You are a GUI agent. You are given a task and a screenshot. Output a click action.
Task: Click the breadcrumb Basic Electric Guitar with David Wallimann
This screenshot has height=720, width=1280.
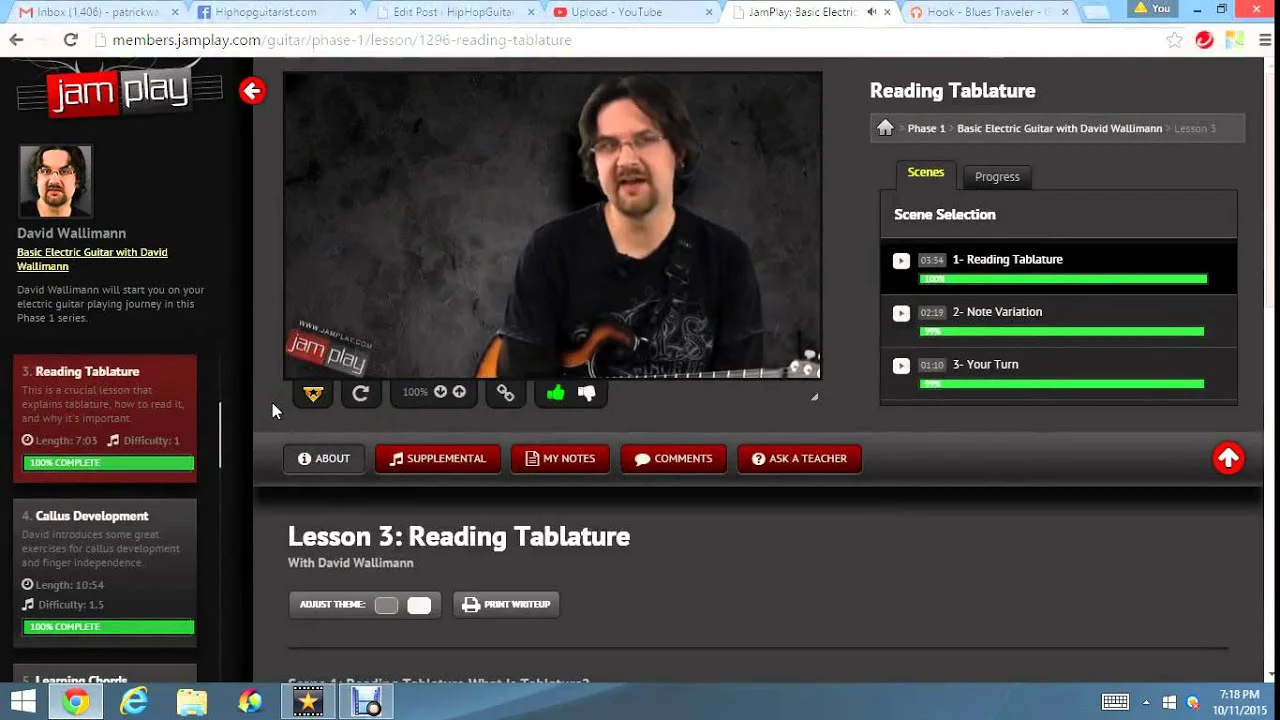click(1059, 129)
